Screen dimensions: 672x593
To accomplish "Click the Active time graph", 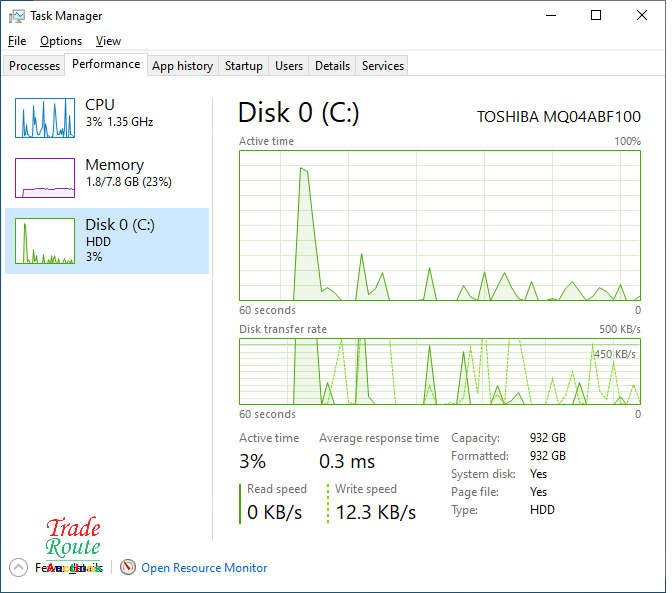I will point(440,225).
